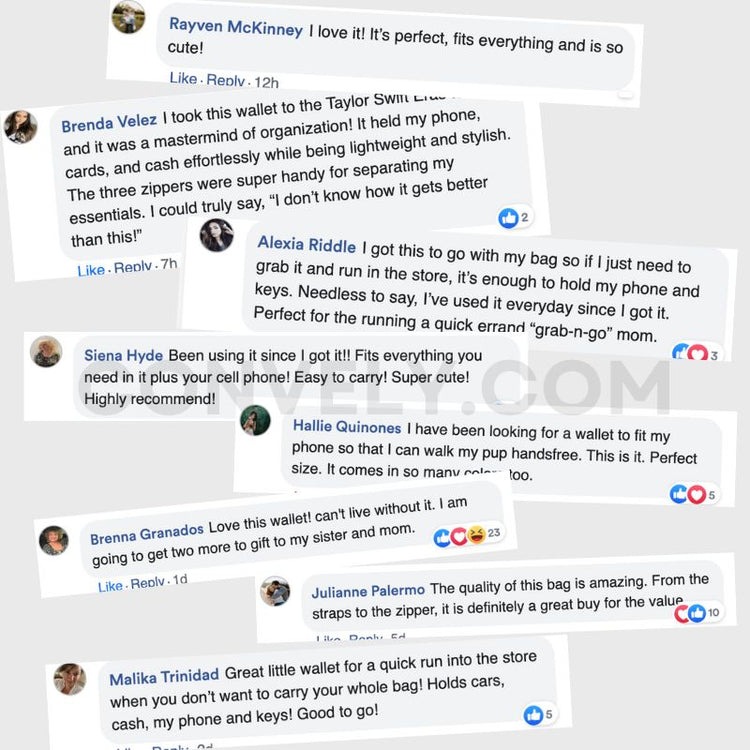Viewport: 750px width, 750px height.
Task: Click the Brenda Velez name link
Action: [108, 124]
